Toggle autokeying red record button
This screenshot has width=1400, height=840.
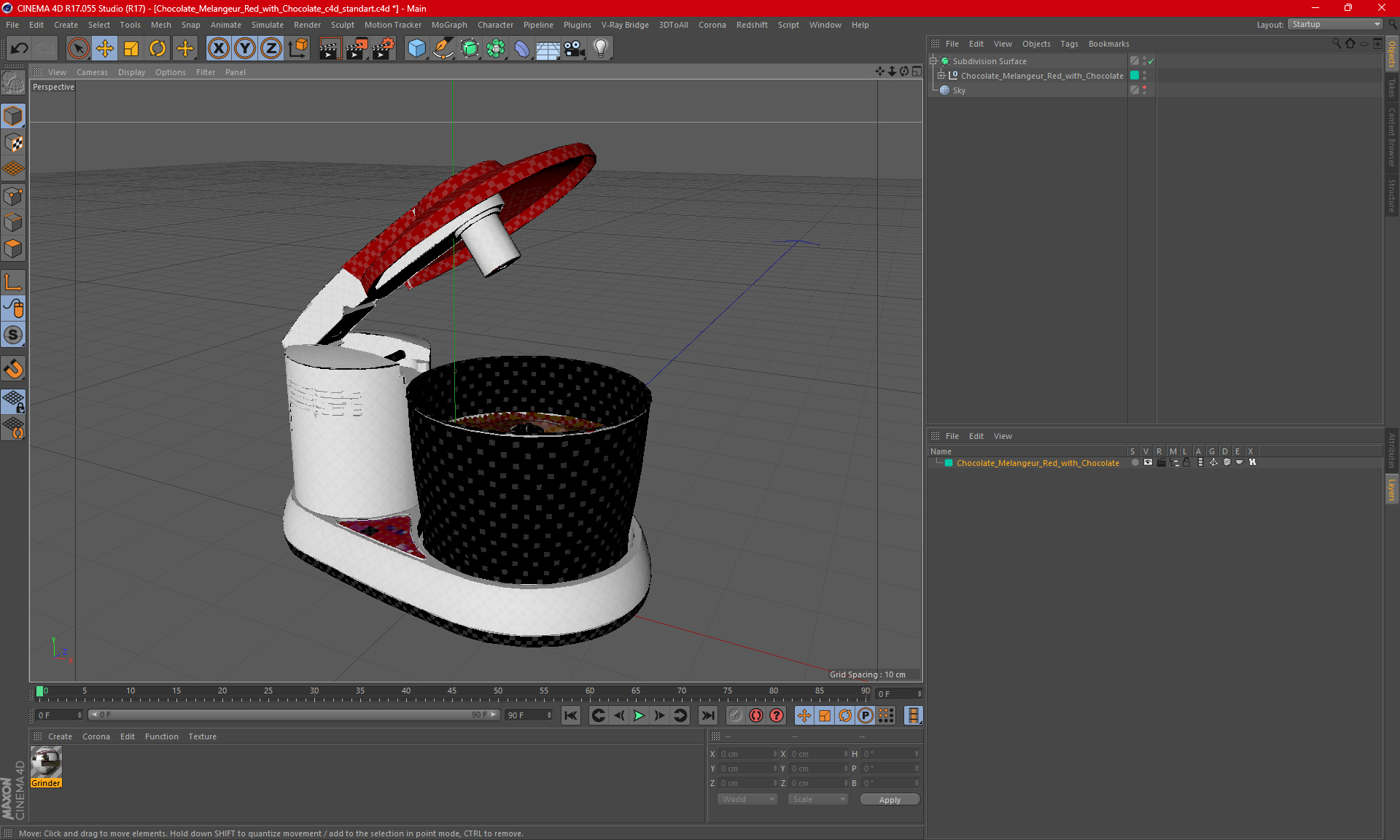[756, 715]
